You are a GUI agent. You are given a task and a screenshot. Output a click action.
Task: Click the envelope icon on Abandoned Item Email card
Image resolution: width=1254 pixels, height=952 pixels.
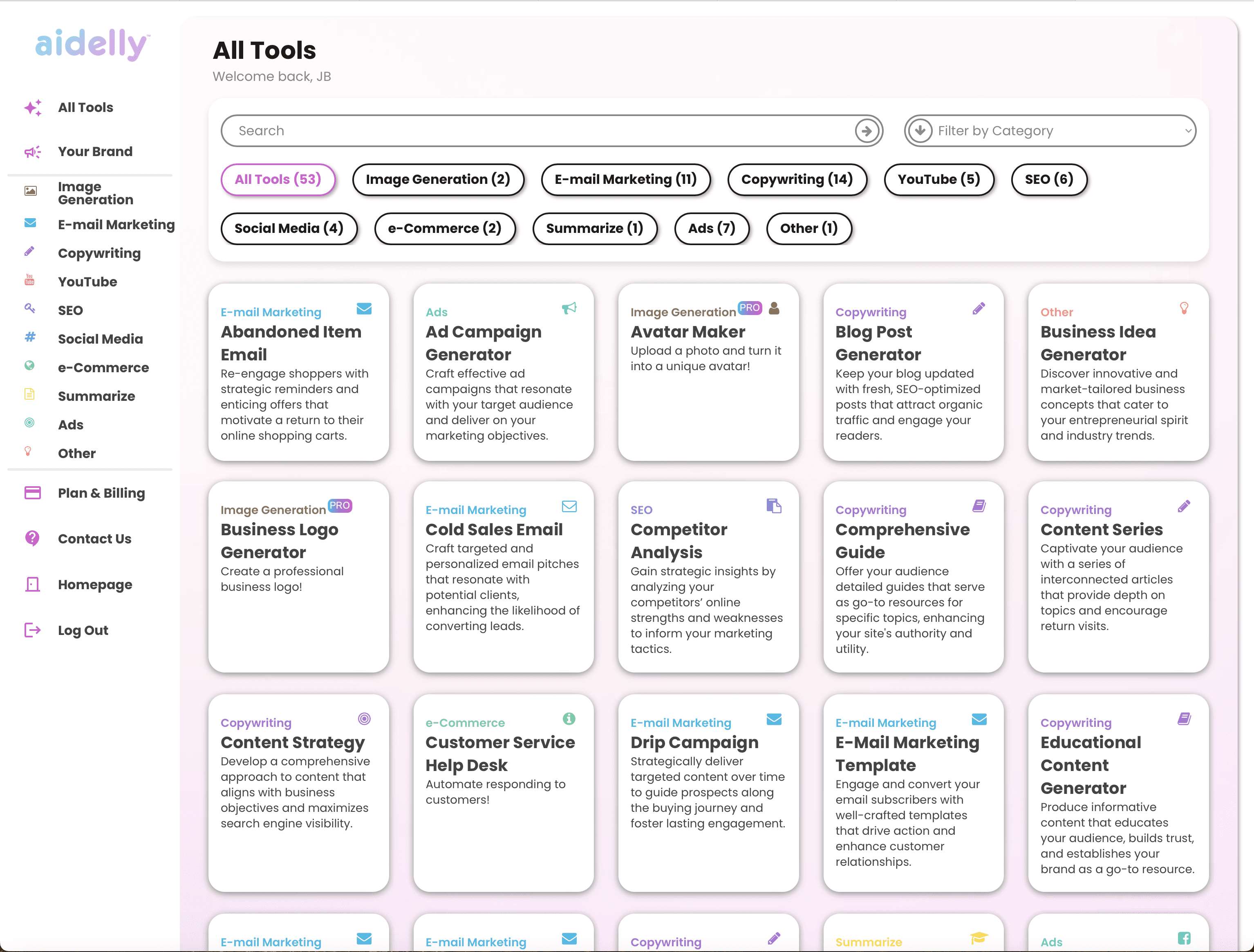point(364,309)
